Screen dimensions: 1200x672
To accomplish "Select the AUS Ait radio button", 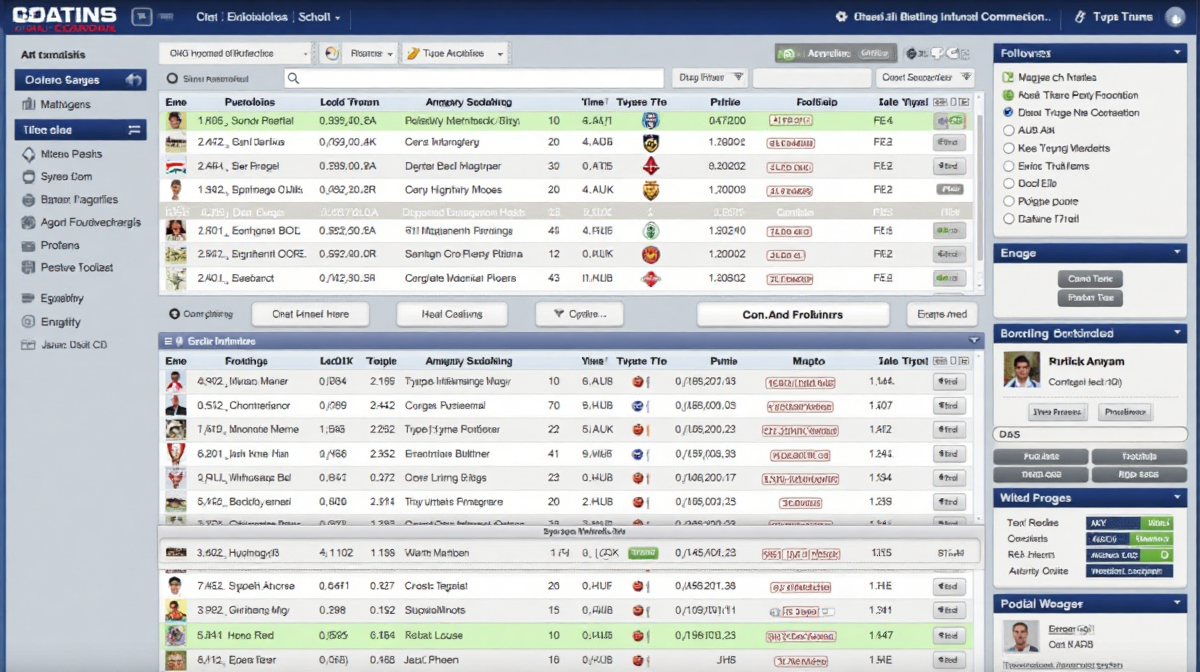I will 1008,131.
